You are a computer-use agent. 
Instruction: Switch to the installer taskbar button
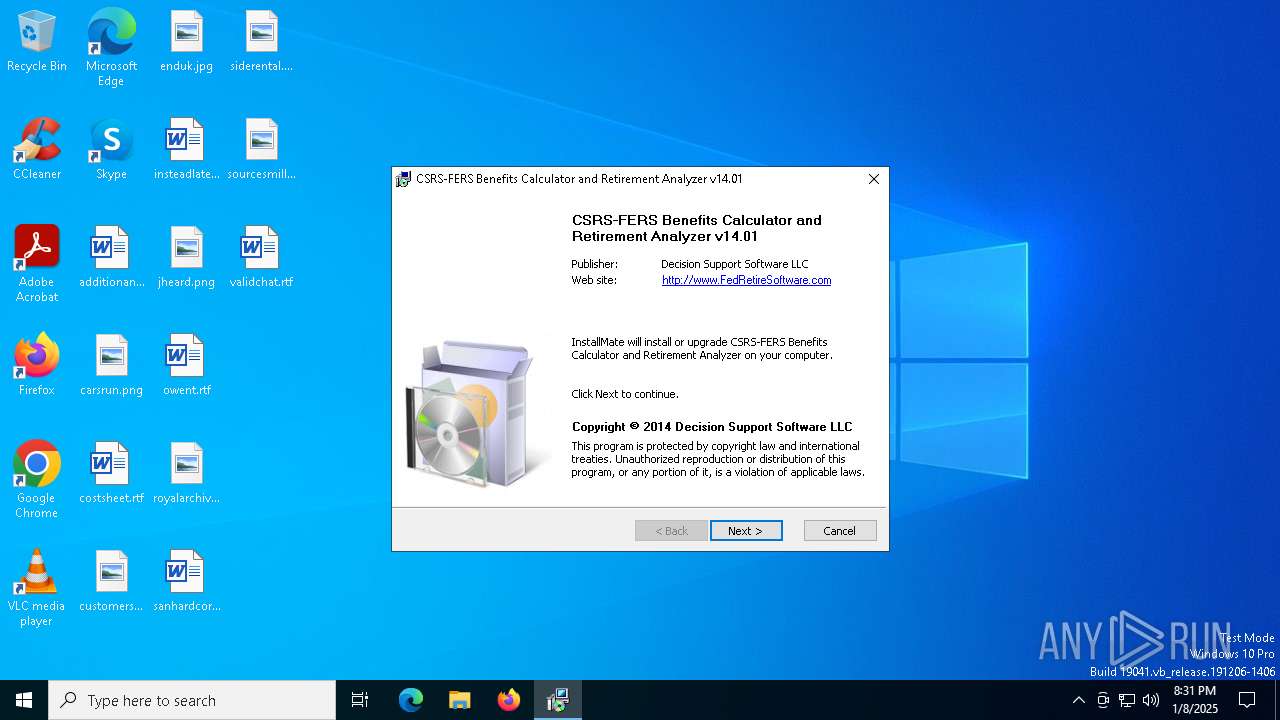click(558, 700)
